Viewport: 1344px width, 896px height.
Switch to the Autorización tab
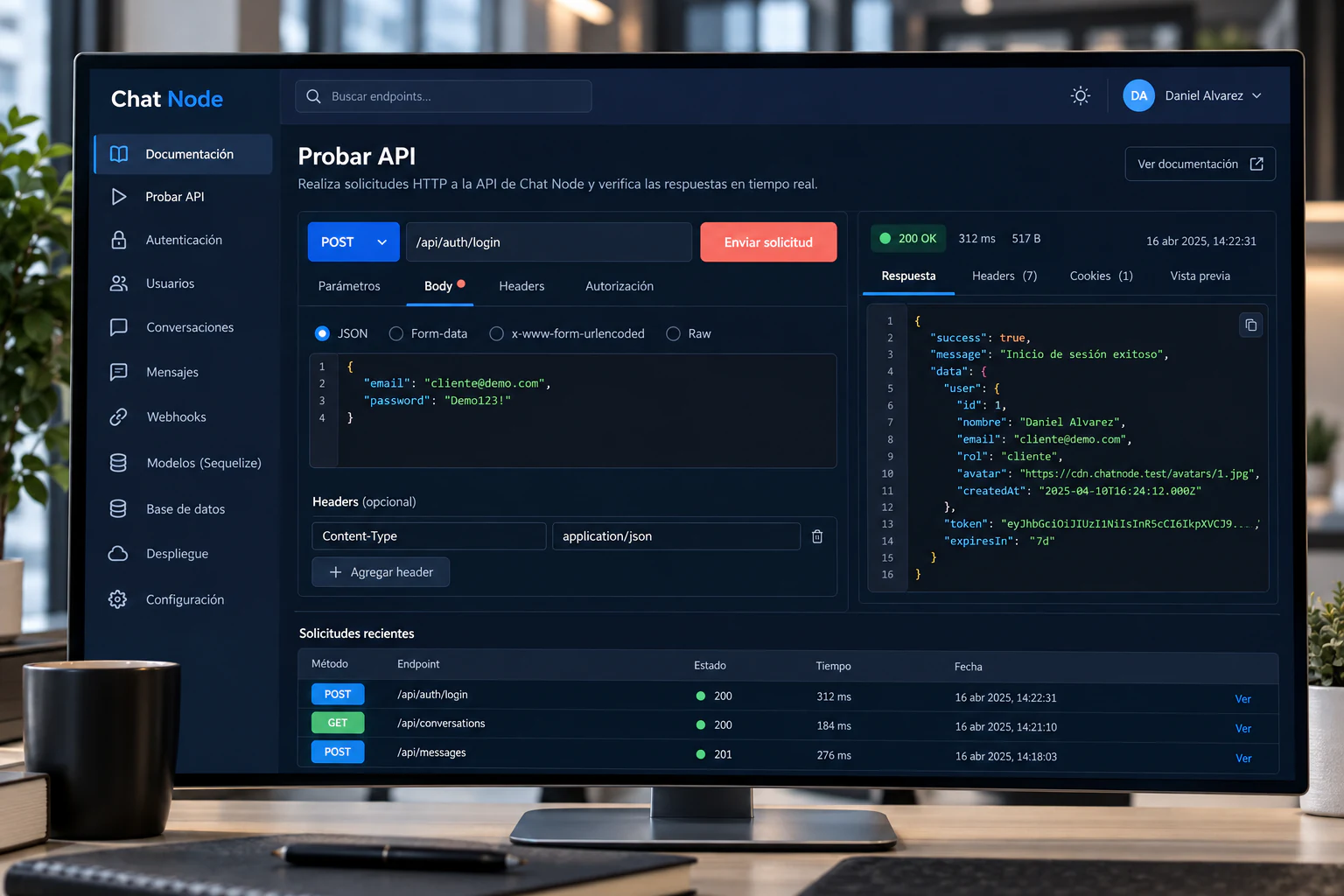point(619,286)
